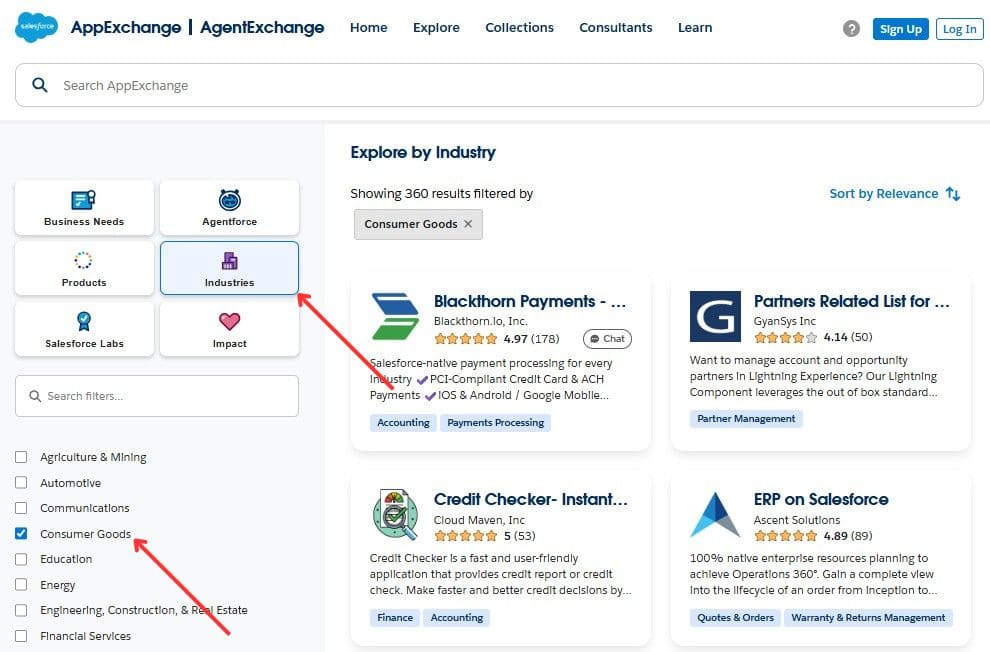The width and height of the screenshot is (990, 652).
Task: Click the Partner Management tag
Action: pos(746,418)
